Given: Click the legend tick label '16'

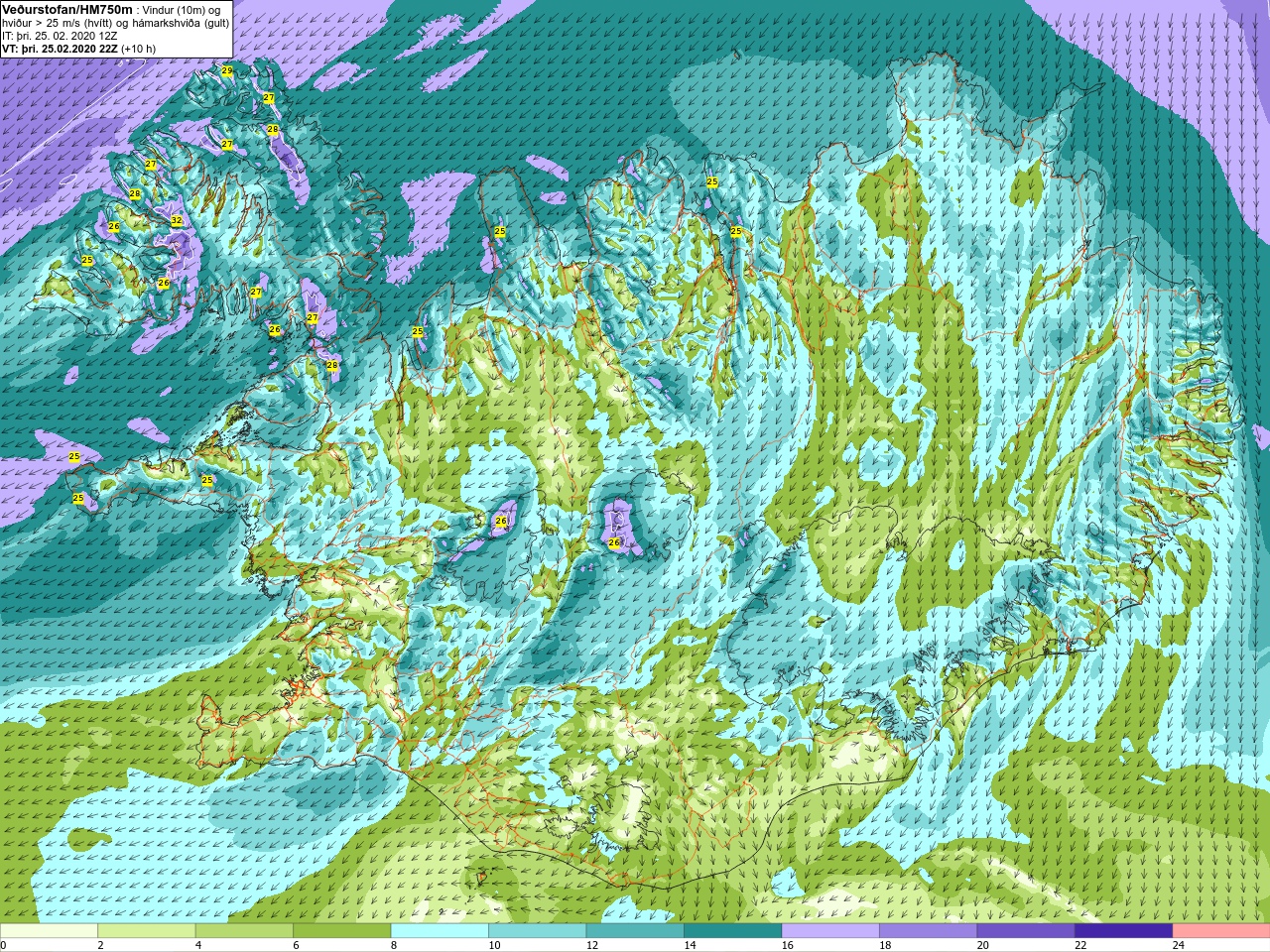Looking at the screenshot, I should tap(788, 945).
